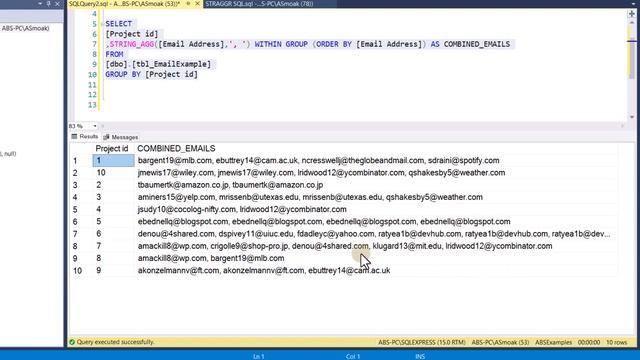Screen dimensions: 640x360
Task: Click ABS-PC\SQLEXPRESS (15.0 RTM) in status bar
Action: [x=422, y=342]
